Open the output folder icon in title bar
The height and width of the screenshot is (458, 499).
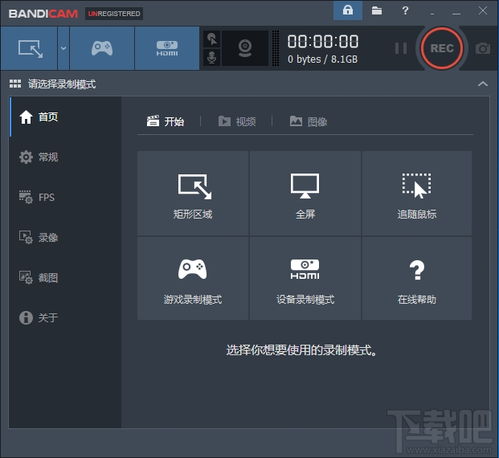377,11
